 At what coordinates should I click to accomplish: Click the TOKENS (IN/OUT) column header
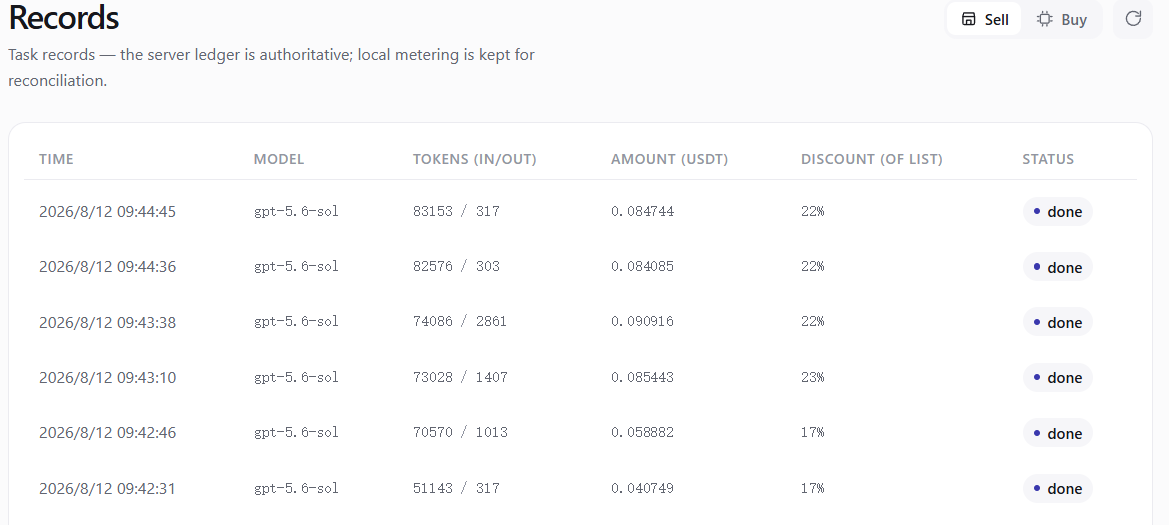click(x=475, y=159)
